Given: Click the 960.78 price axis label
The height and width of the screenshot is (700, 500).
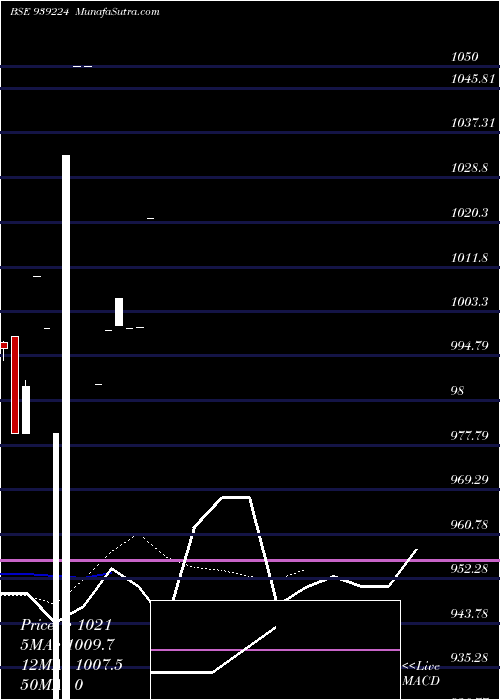Looking at the screenshot, I should click(x=470, y=525).
